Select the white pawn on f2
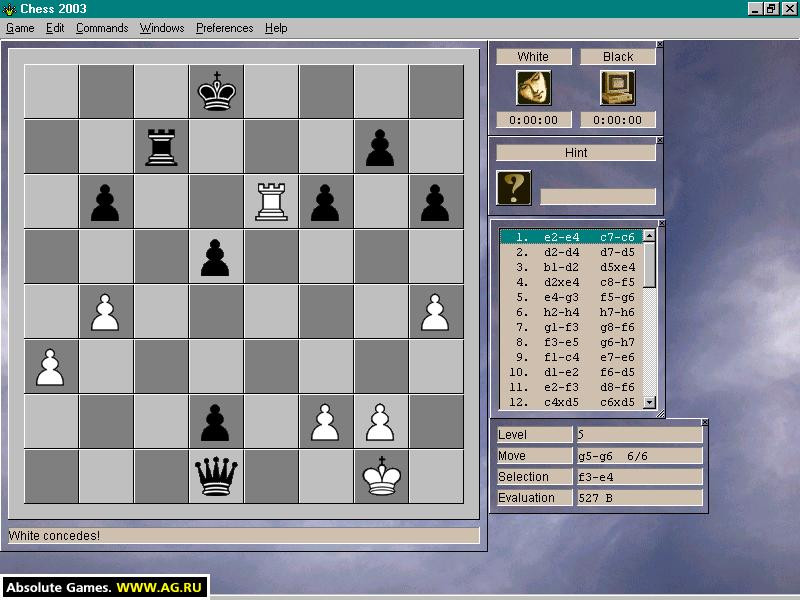 point(325,423)
